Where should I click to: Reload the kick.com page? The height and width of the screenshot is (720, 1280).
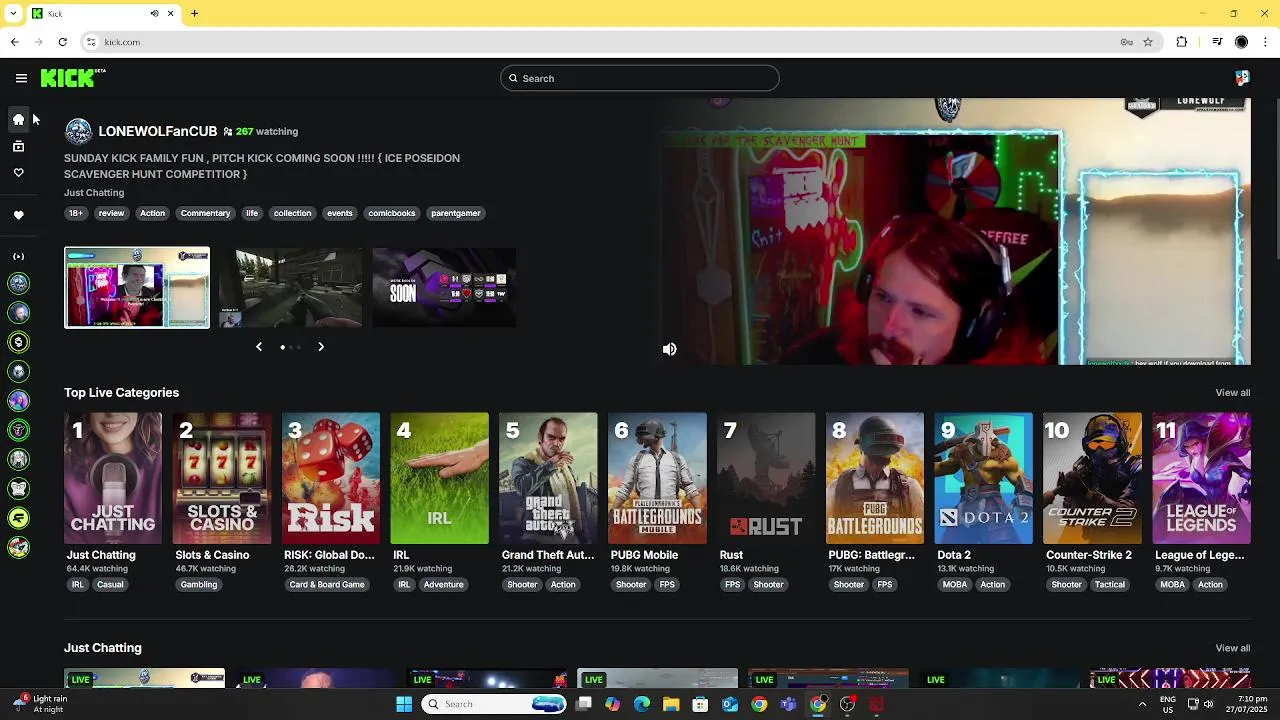tap(62, 42)
